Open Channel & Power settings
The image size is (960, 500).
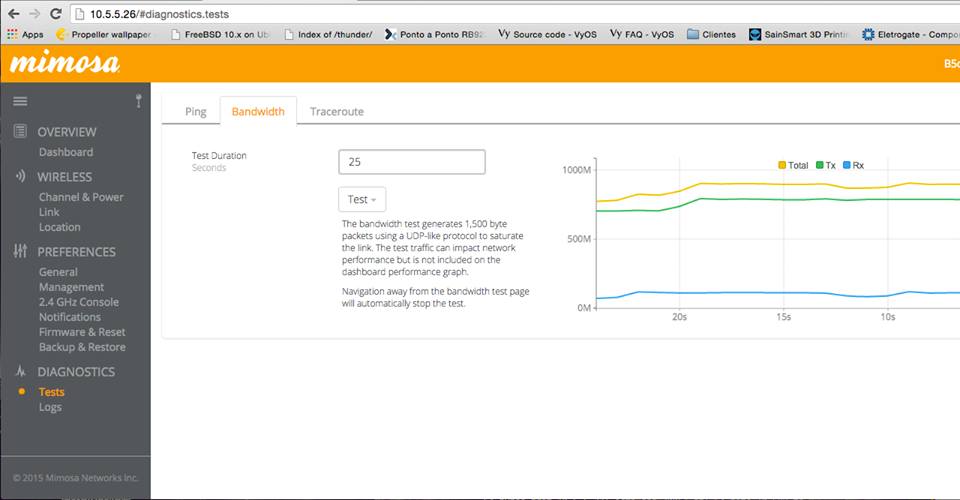81,197
